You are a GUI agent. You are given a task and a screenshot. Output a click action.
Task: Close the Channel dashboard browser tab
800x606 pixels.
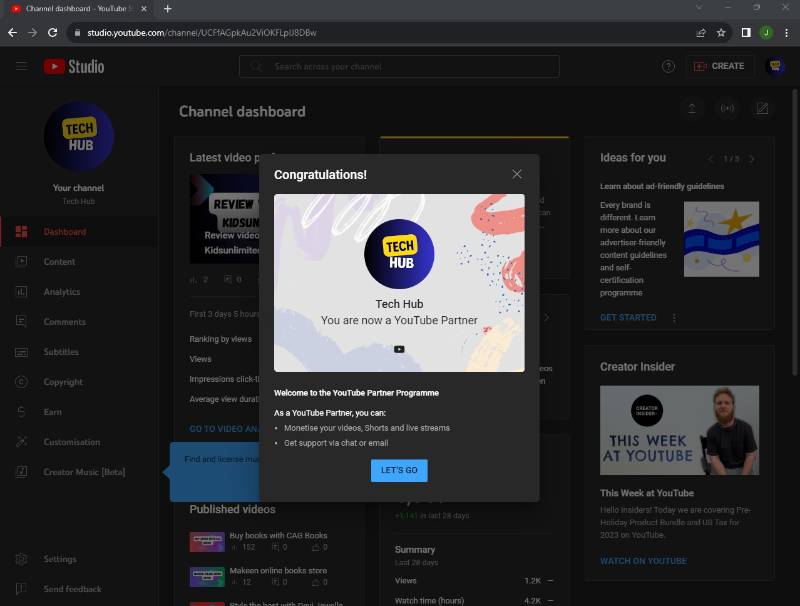[x=144, y=9]
